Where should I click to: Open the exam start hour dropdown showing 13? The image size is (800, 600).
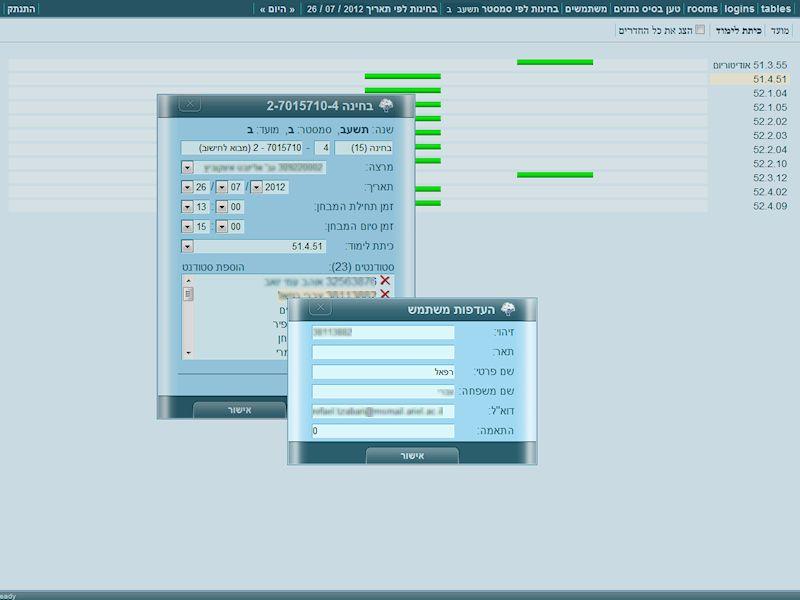(187, 207)
